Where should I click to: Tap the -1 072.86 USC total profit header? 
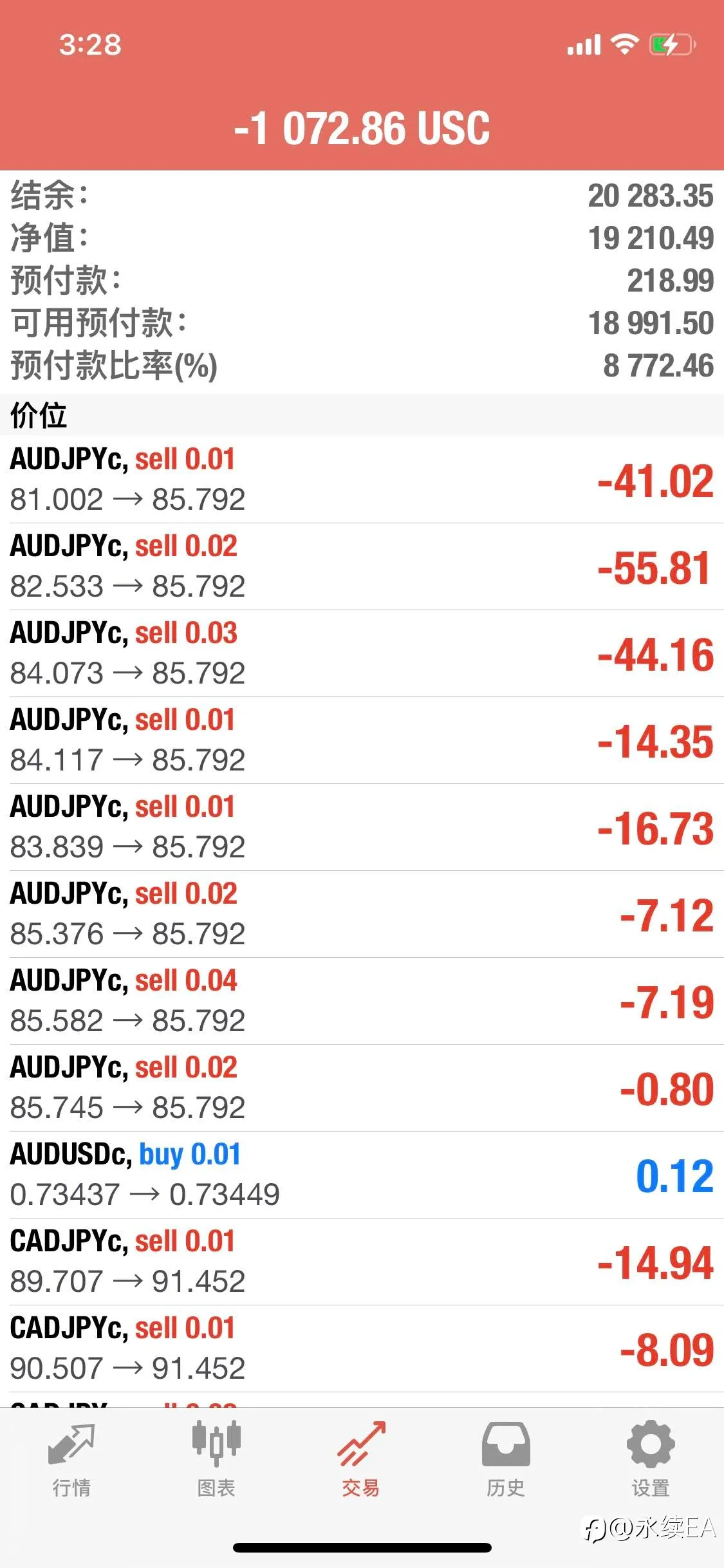tap(362, 127)
